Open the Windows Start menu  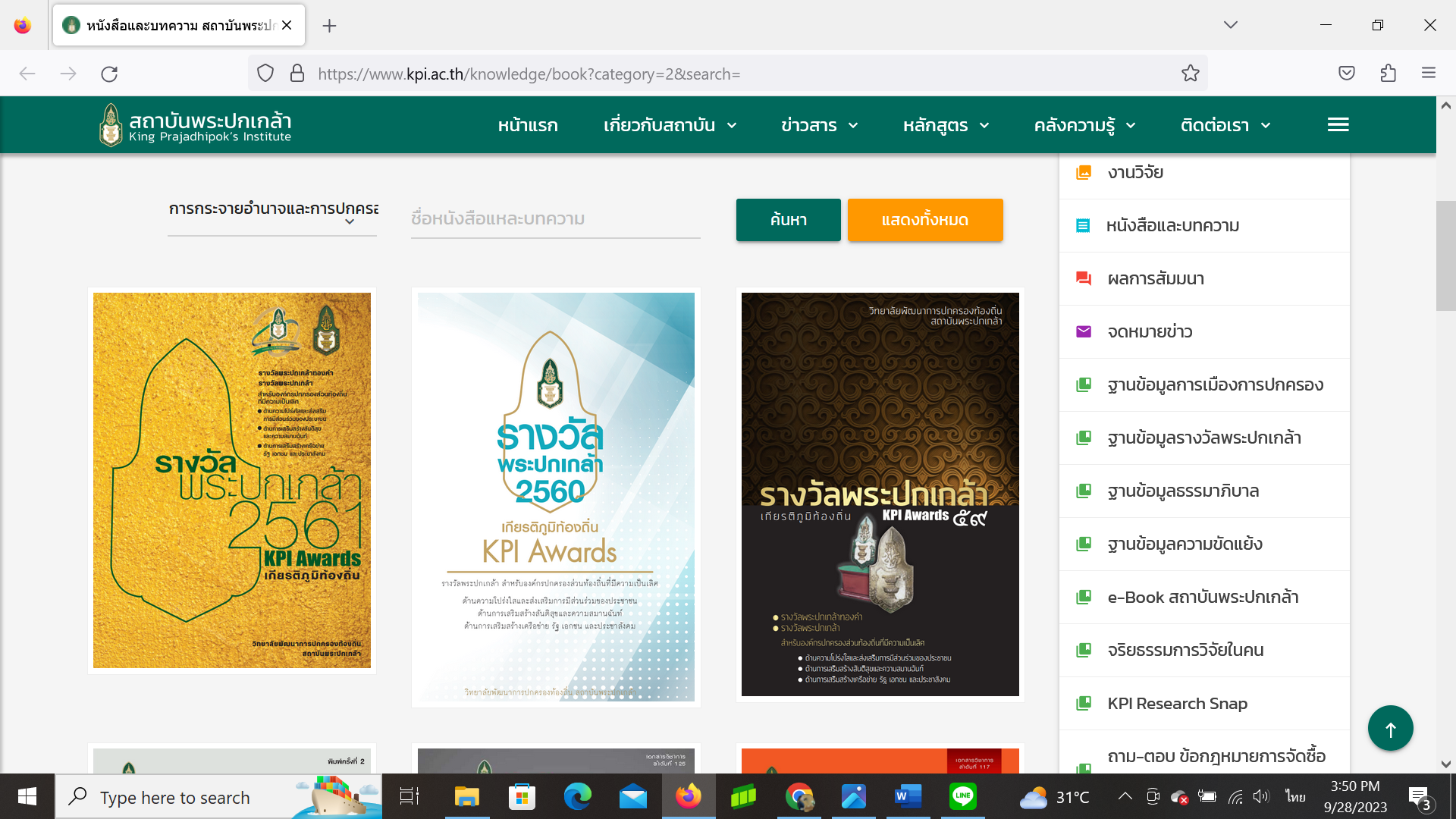(27, 797)
